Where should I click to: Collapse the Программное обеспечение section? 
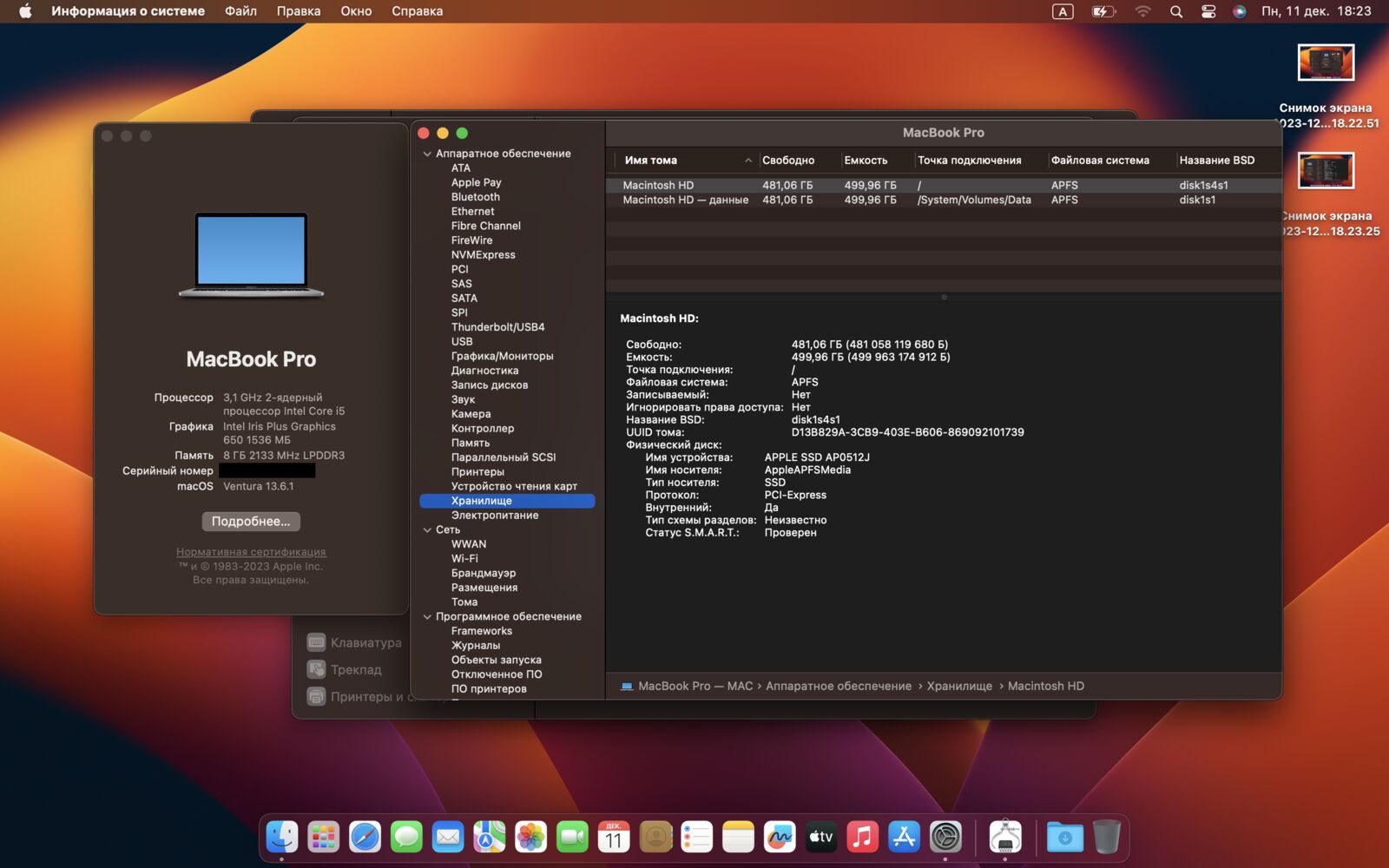point(426,616)
